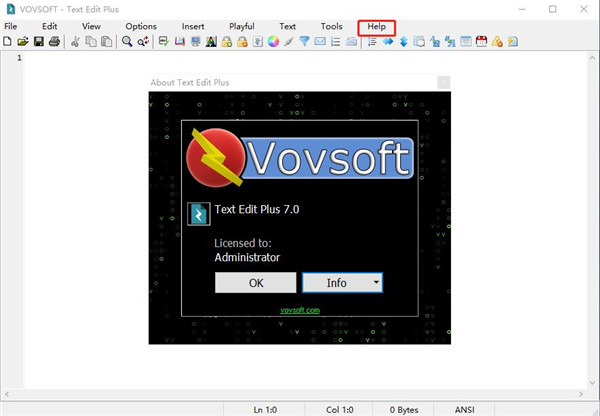This screenshot has width=600, height=416.
Task: Open the color wheel picker icon
Action: (x=273, y=41)
